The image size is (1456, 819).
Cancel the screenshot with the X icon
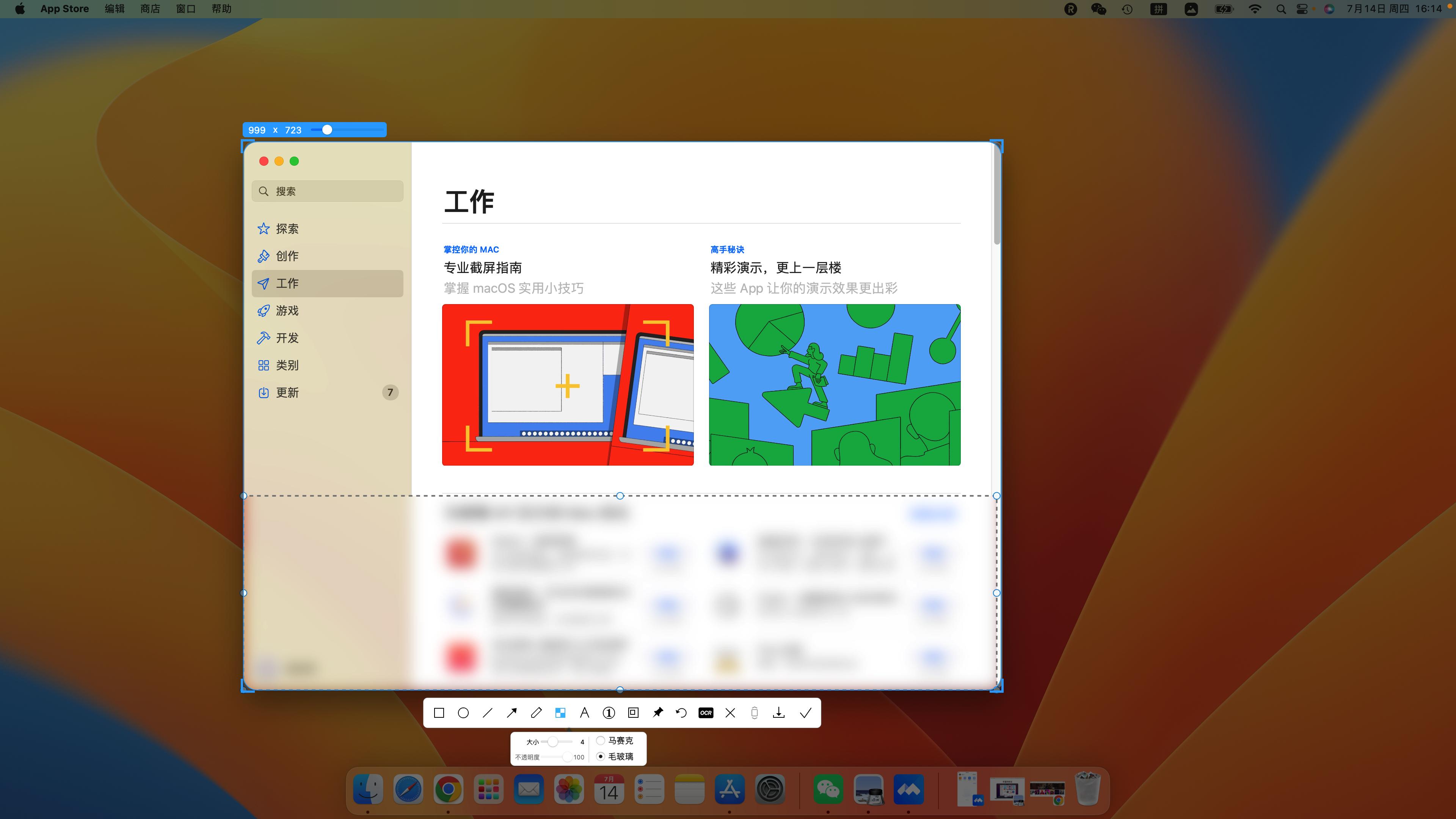(730, 713)
